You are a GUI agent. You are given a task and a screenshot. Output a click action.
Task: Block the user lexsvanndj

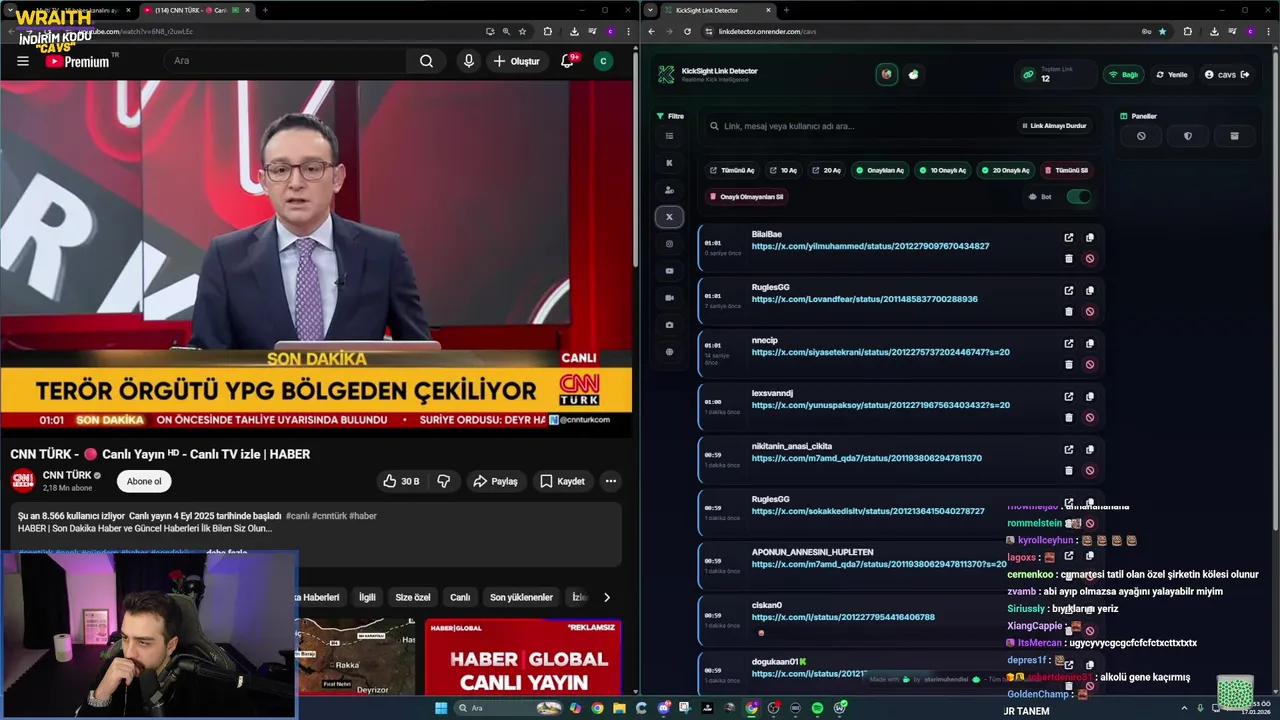pyautogui.click(x=1089, y=418)
